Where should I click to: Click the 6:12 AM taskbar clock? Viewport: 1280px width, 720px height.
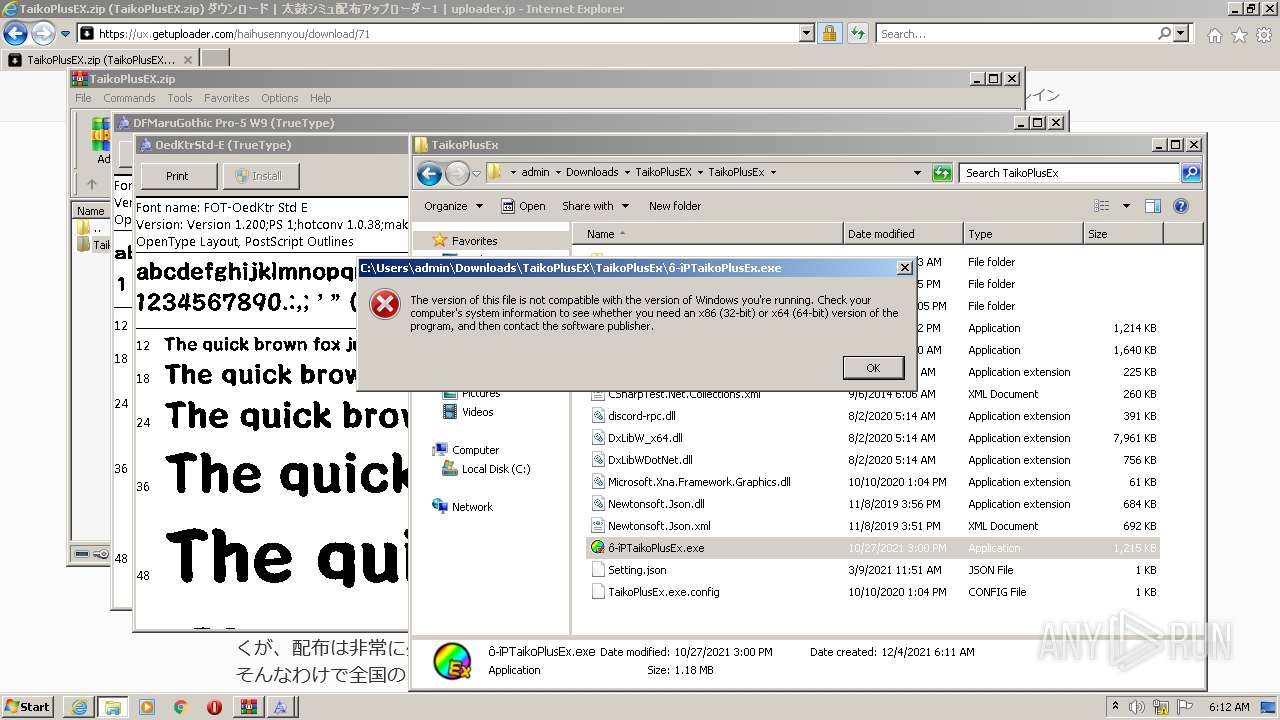(x=1229, y=707)
